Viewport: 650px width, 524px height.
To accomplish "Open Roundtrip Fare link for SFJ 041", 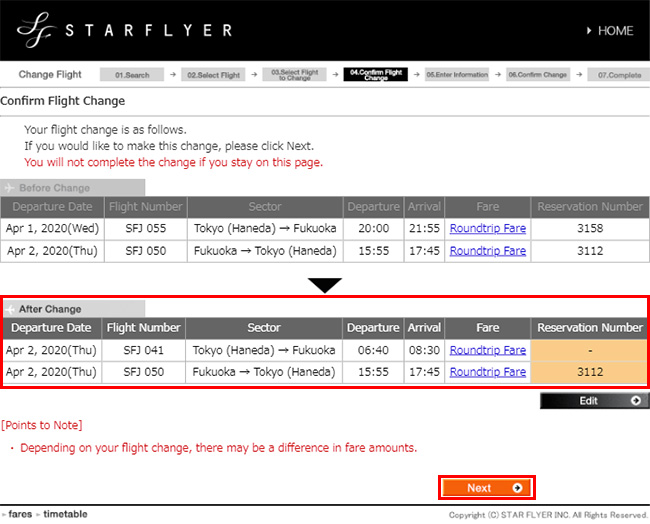I will (x=487, y=350).
